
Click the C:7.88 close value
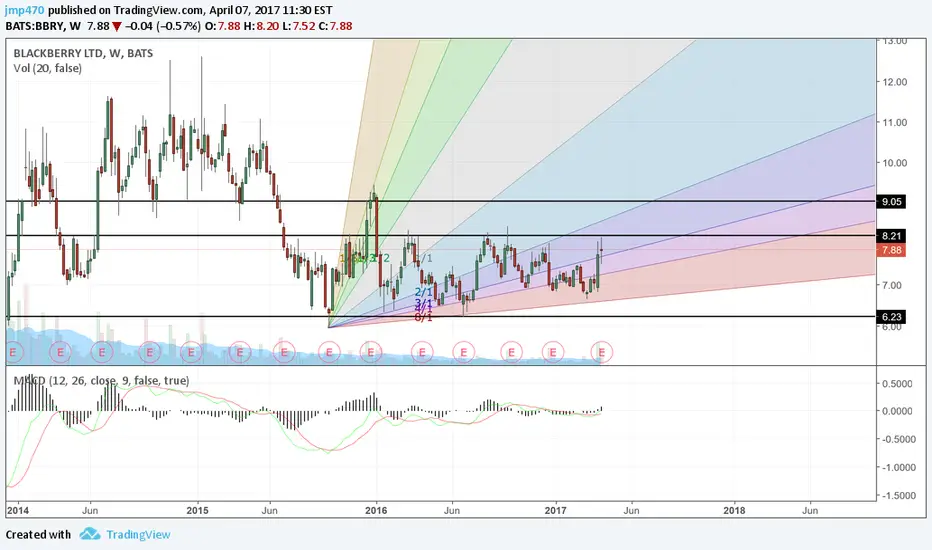click(x=335, y=26)
